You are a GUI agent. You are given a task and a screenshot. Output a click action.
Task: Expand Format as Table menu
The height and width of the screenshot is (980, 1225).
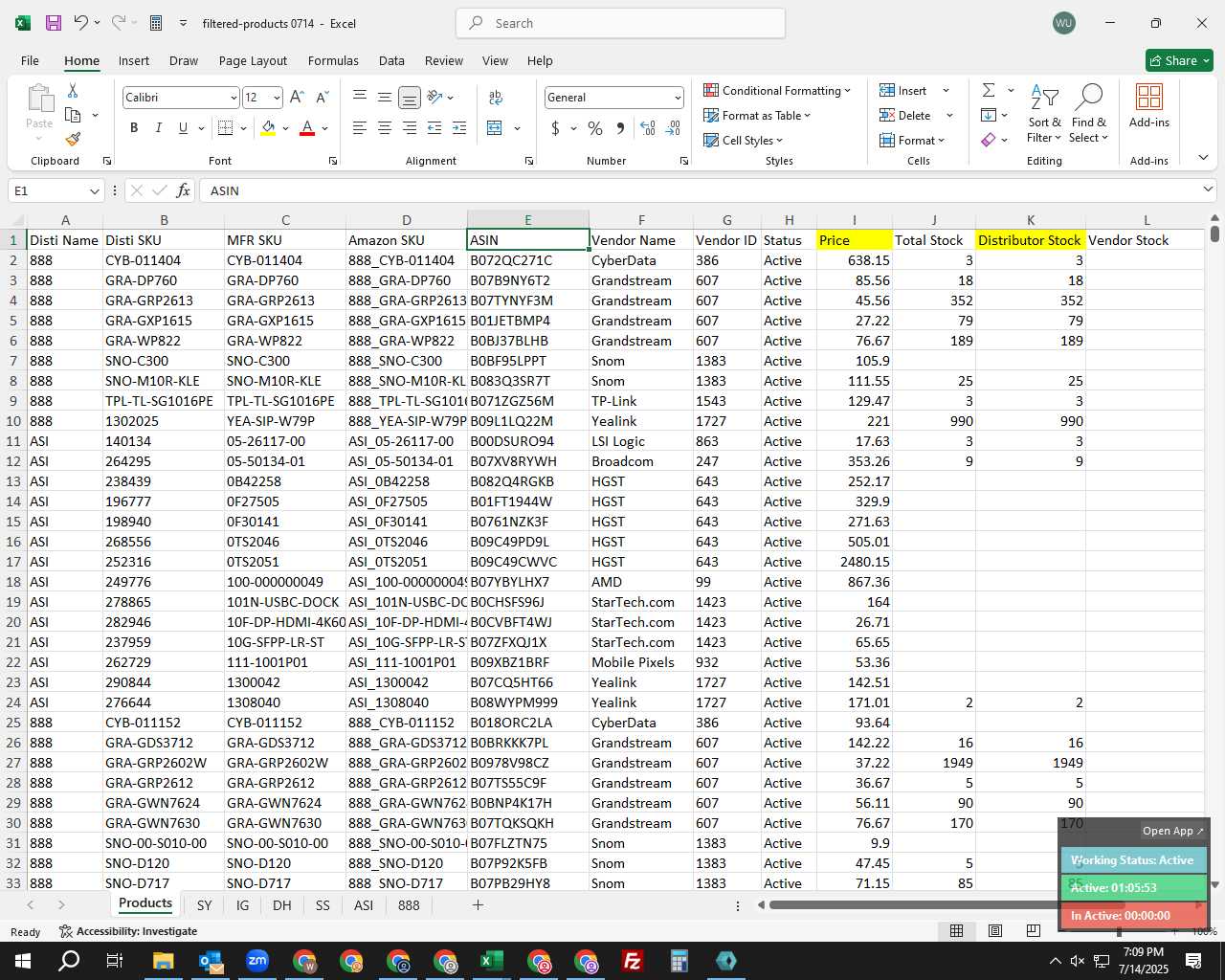pyautogui.click(x=757, y=115)
